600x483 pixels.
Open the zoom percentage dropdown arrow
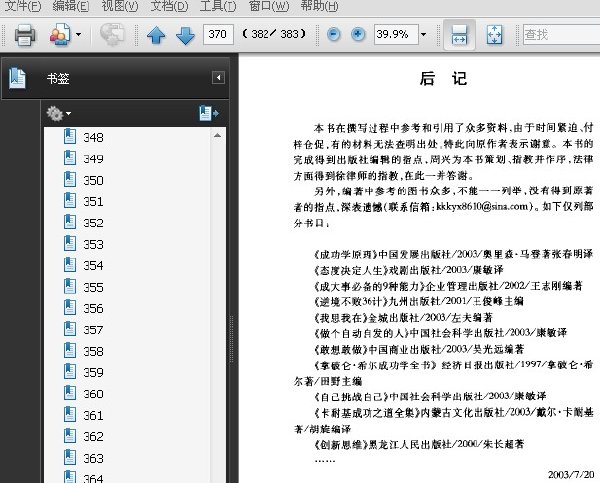click(x=424, y=34)
